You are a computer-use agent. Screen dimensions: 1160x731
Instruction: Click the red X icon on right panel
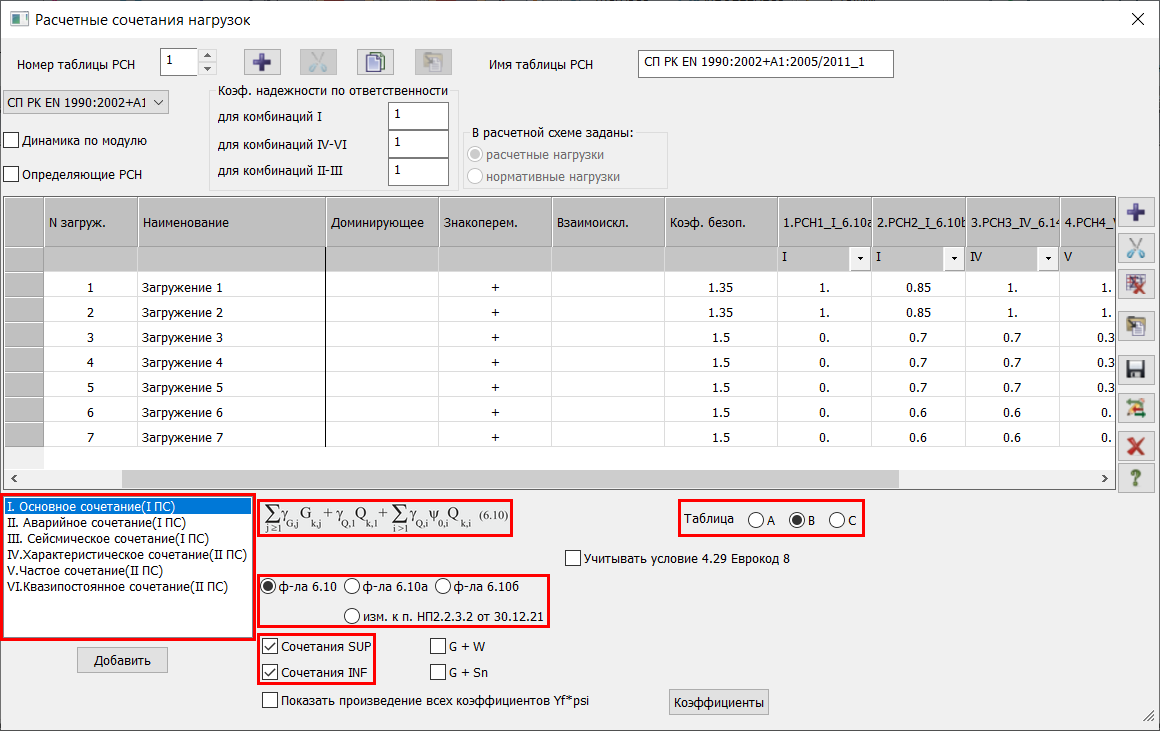1135,445
